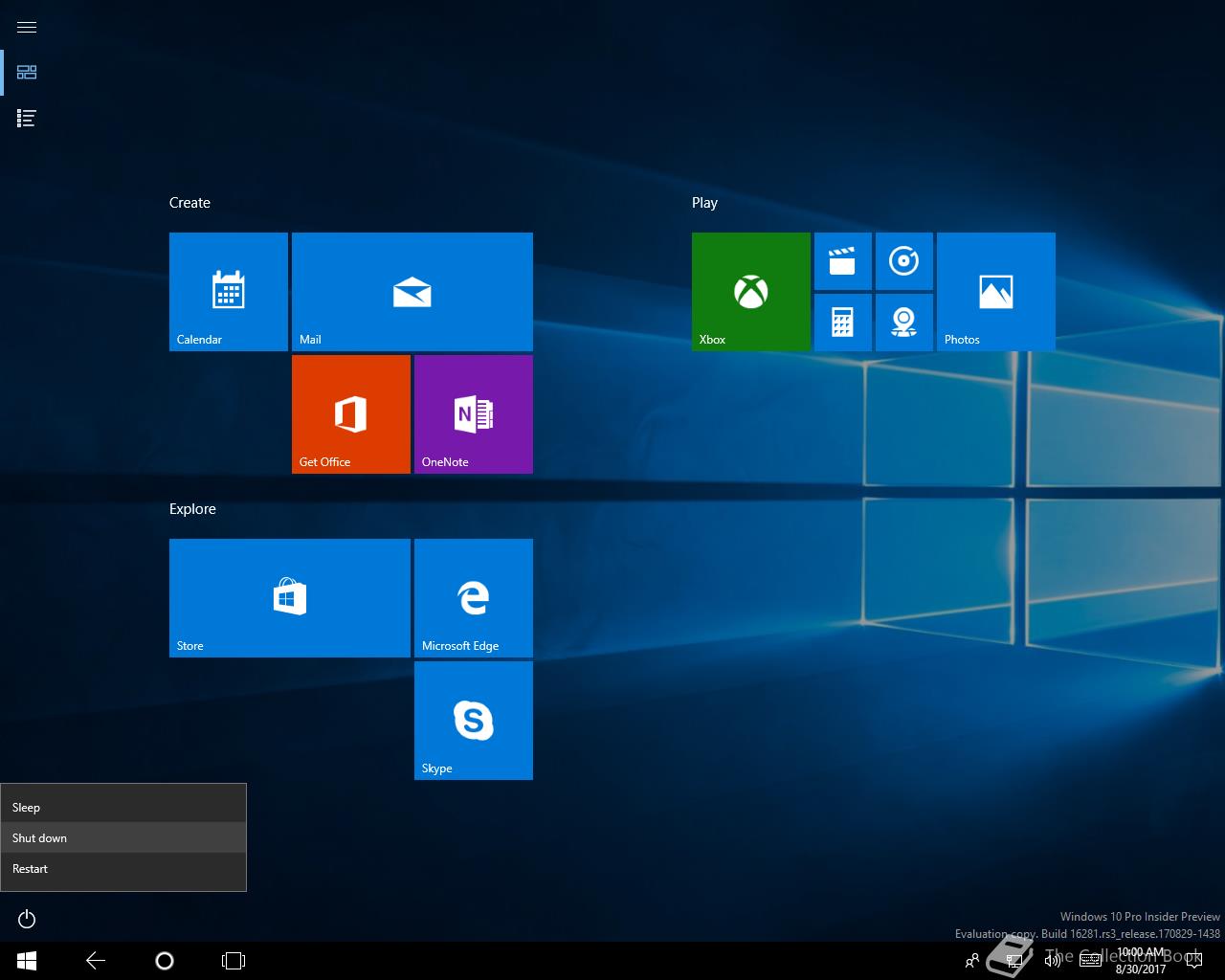This screenshot has width=1225, height=980.
Task: Launch the Xbox tile
Action: click(750, 291)
